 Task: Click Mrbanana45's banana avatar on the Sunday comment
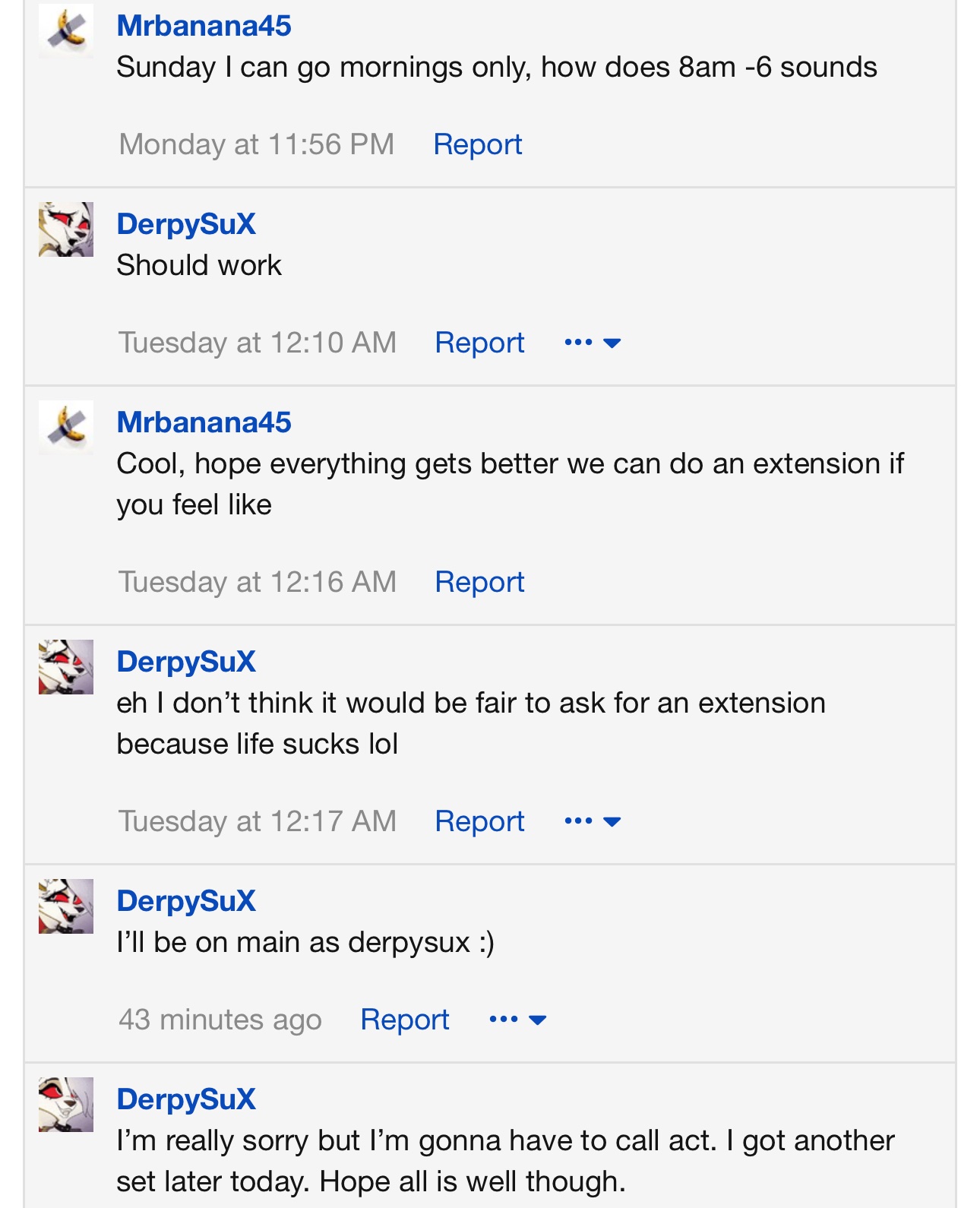[66, 30]
